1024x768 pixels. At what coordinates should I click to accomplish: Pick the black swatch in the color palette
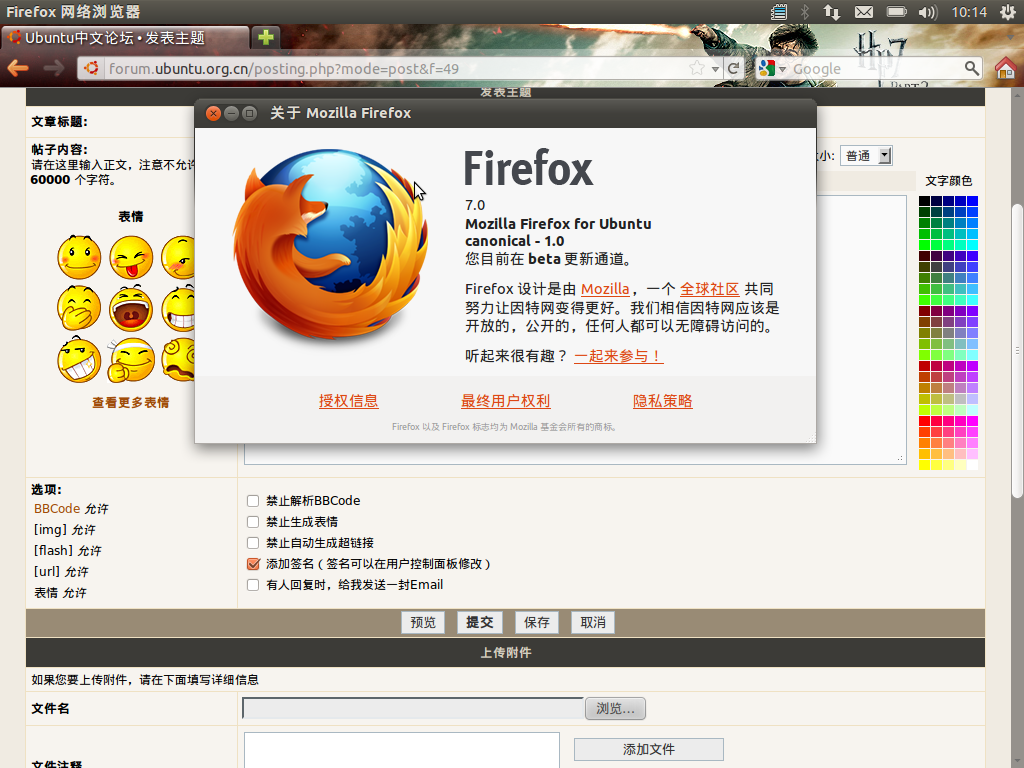924,200
